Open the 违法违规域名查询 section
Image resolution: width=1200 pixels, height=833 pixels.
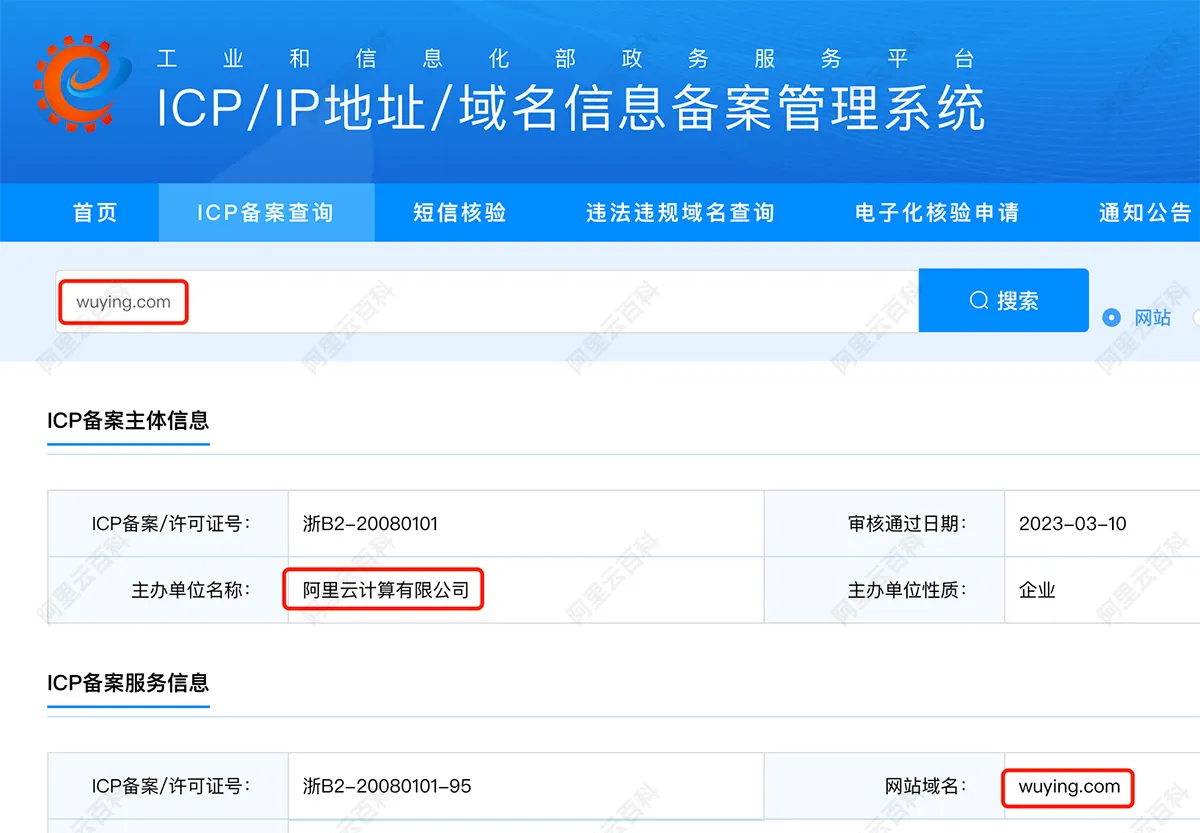click(679, 212)
